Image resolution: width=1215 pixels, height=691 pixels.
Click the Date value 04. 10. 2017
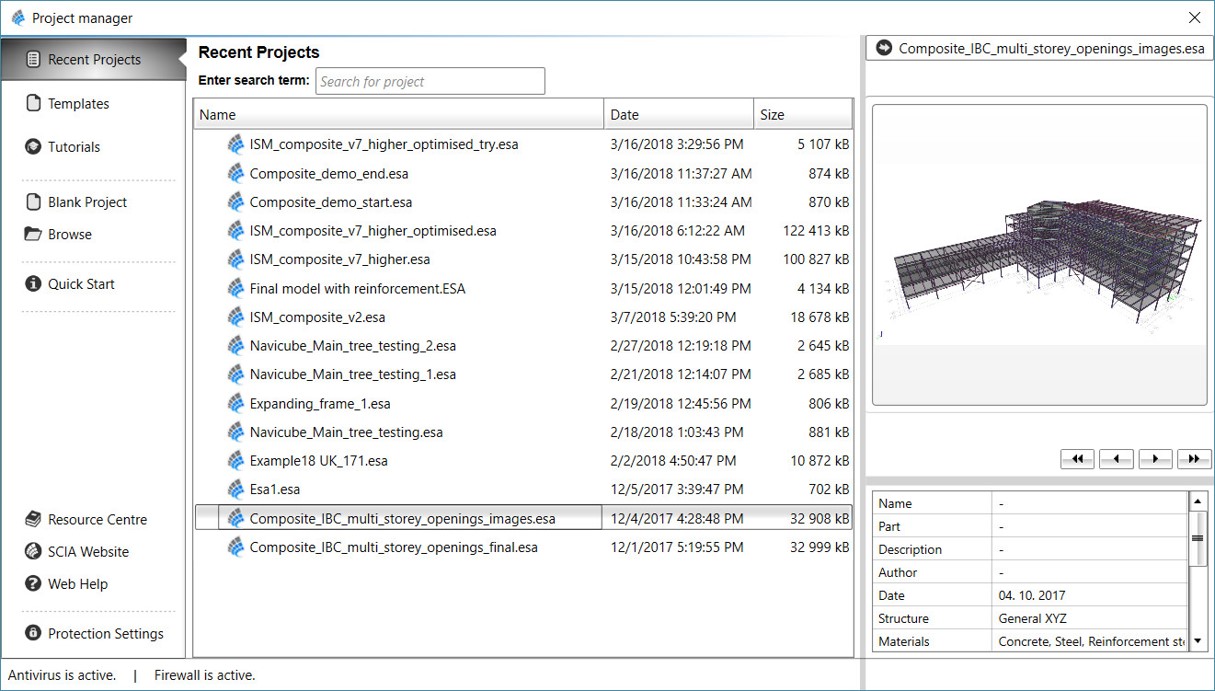click(x=1031, y=596)
